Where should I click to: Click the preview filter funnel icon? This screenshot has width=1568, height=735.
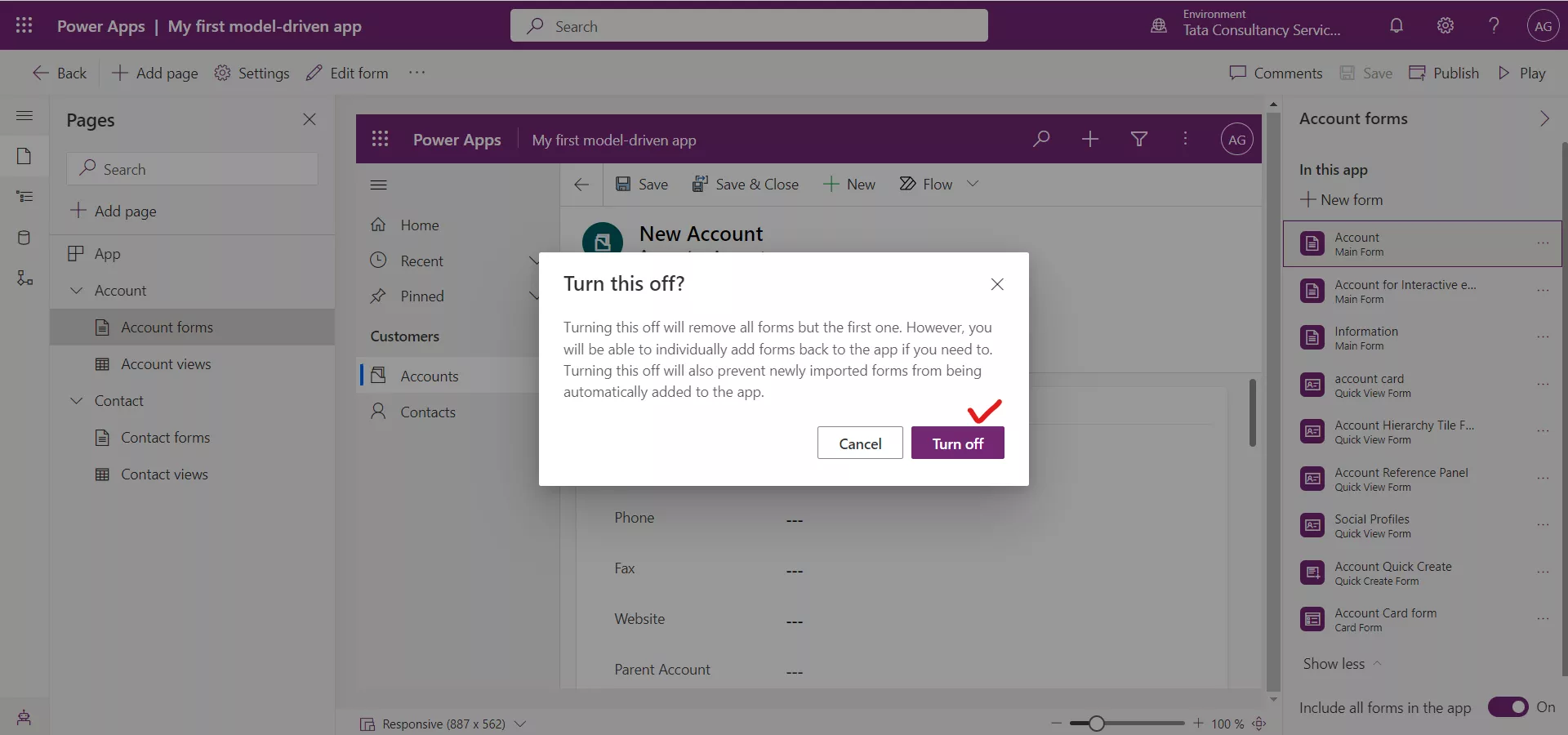(x=1139, y=139)
